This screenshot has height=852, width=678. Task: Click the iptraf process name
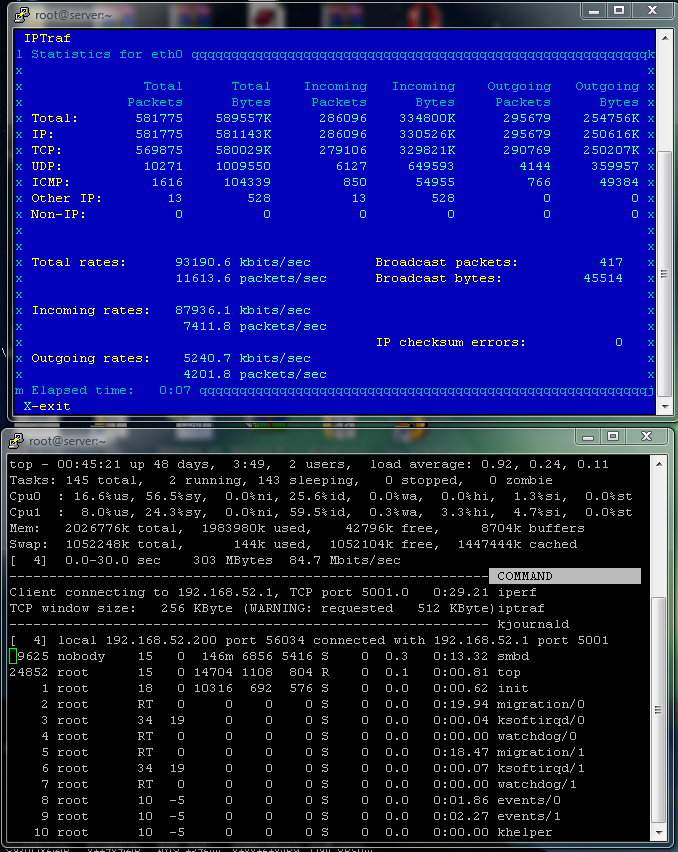pos(521,609)
